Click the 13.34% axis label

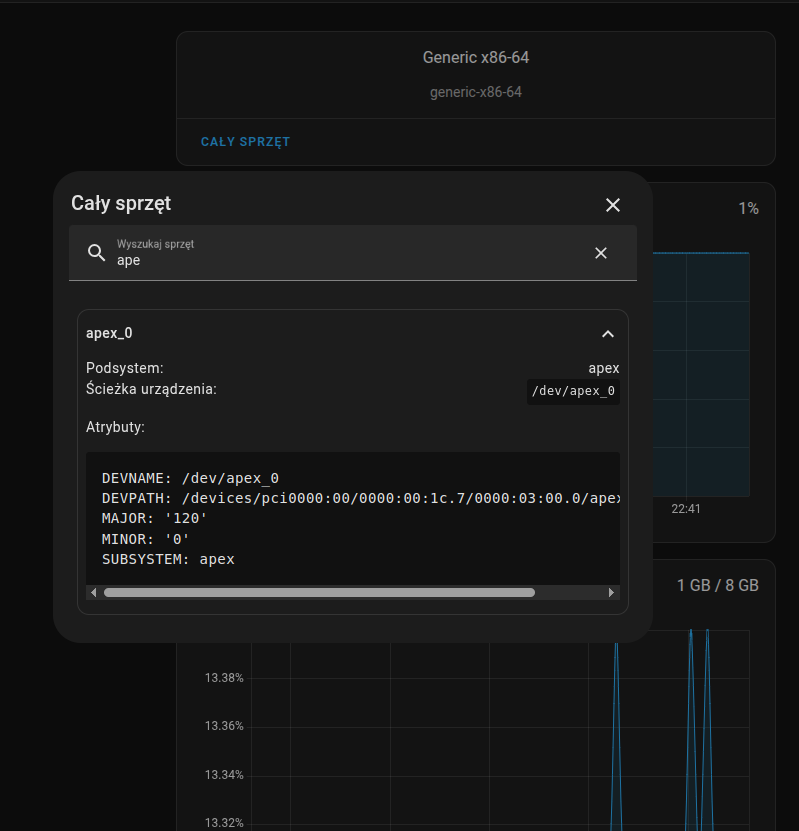(224, 775)
